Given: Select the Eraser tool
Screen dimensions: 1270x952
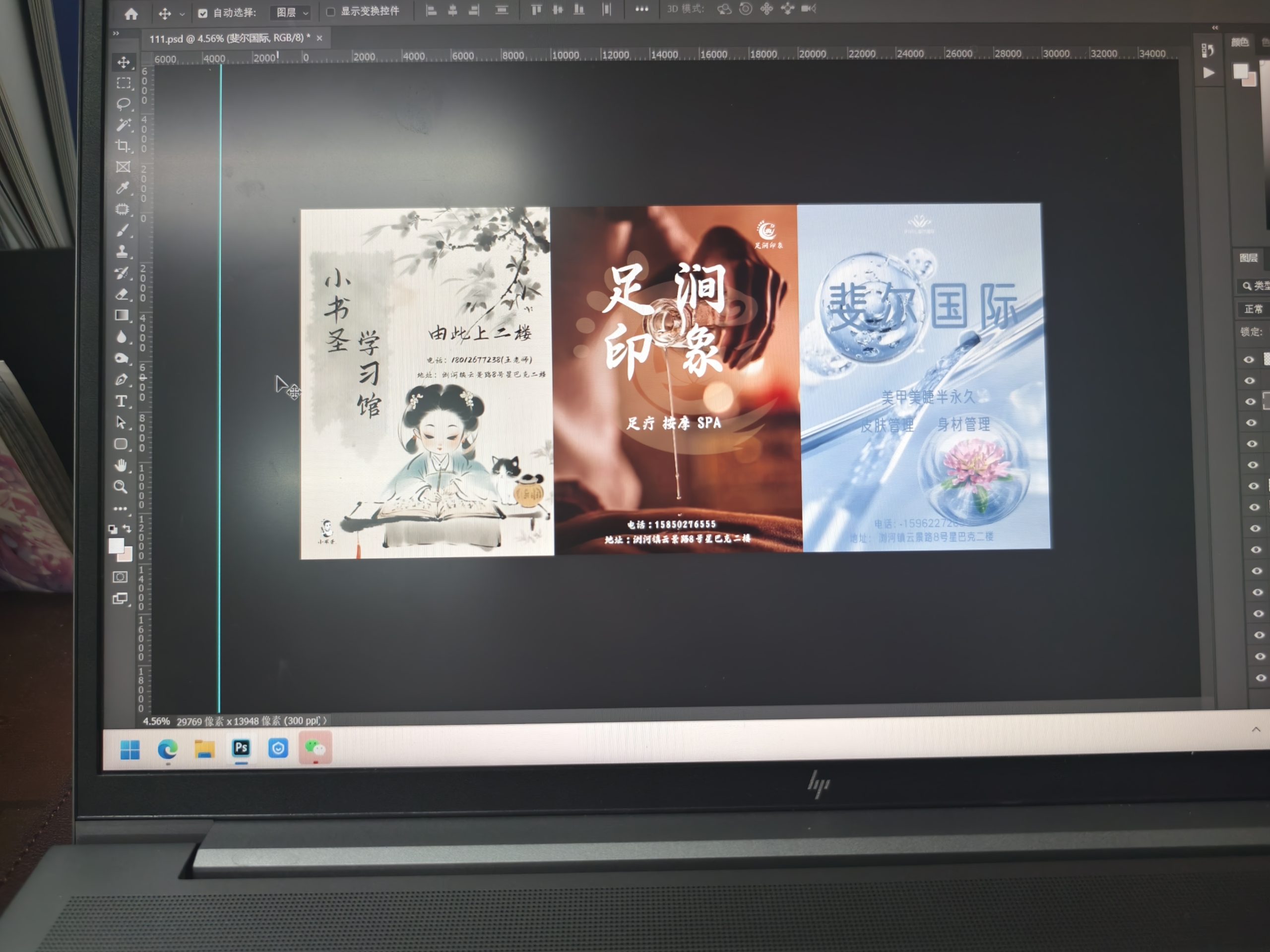Looking at the screenshot, I should pos(122,295).
